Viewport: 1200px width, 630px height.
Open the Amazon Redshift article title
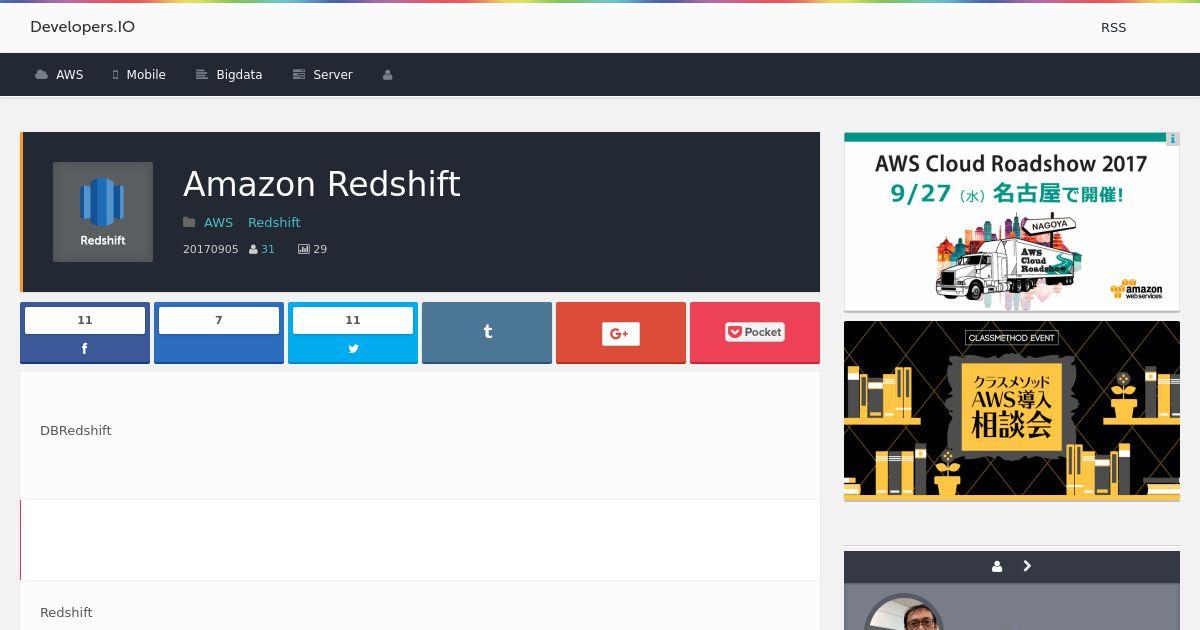coord(322,184)
